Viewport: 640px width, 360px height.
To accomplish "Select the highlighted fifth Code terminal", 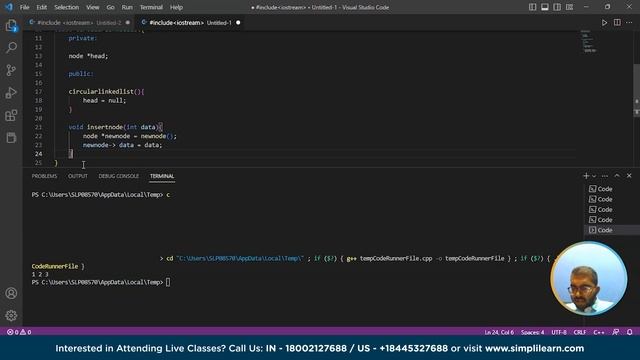I will click(x=611, y=230).
